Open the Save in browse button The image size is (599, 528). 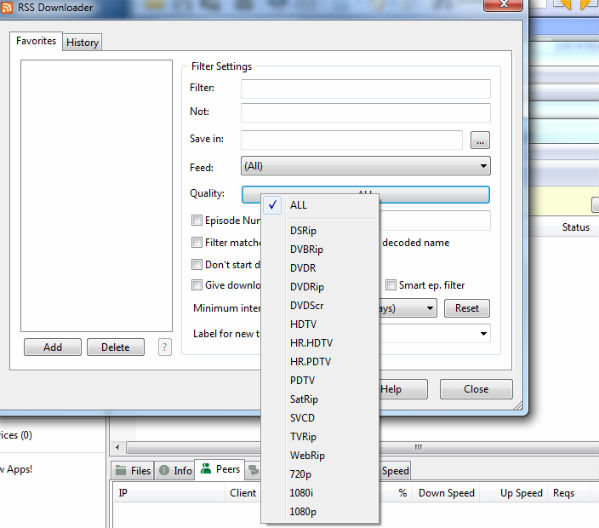click(480, 140)
